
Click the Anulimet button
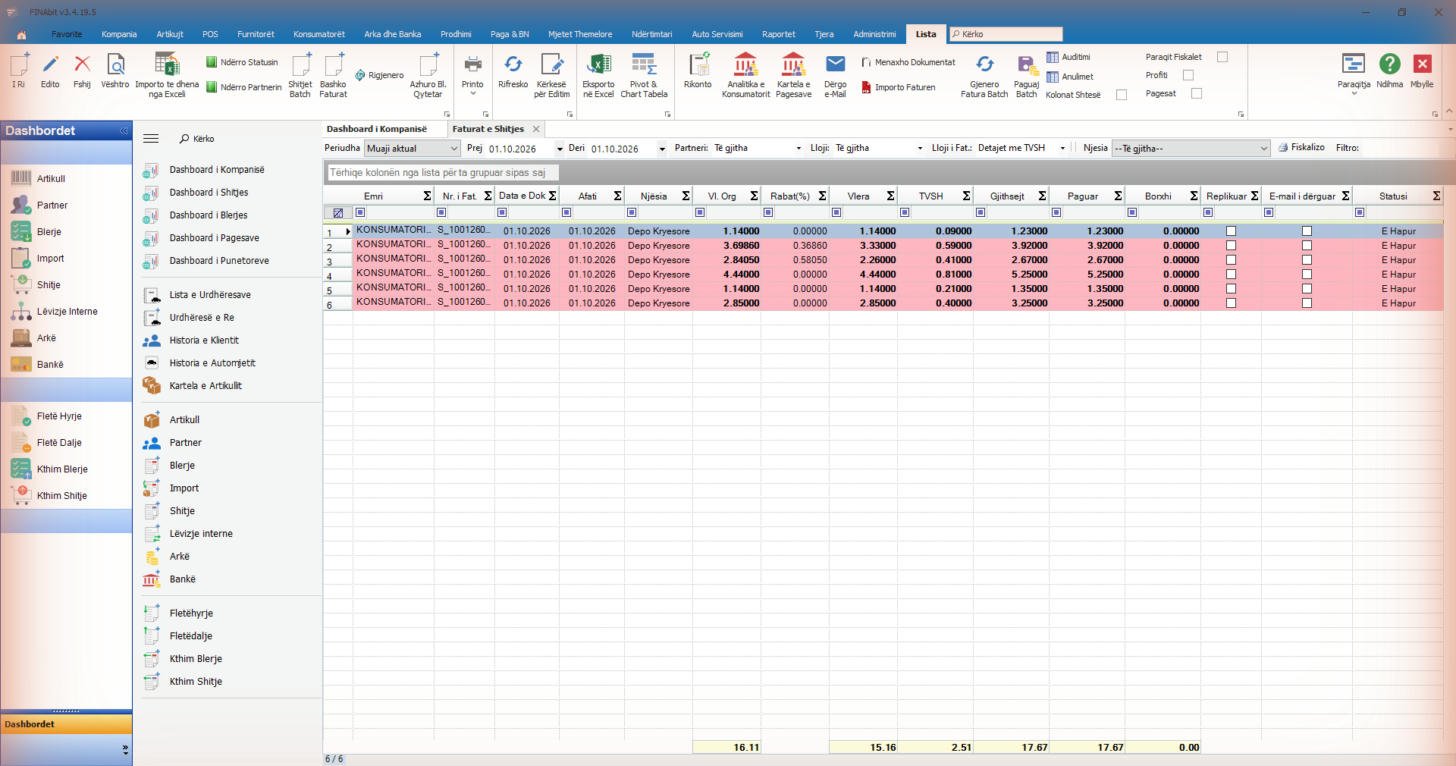pos(1070,76)
